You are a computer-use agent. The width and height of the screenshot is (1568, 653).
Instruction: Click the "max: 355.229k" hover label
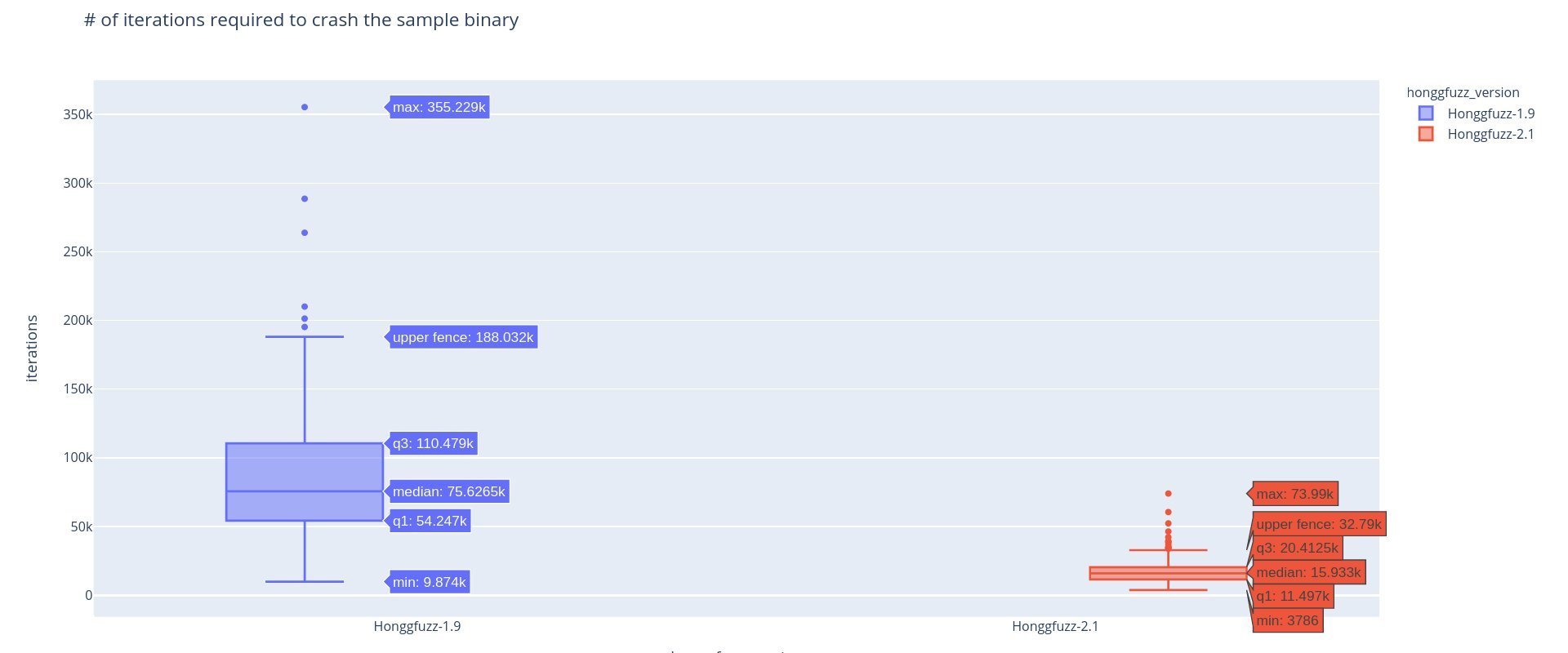pyautogui.click(x=439, y=107)
